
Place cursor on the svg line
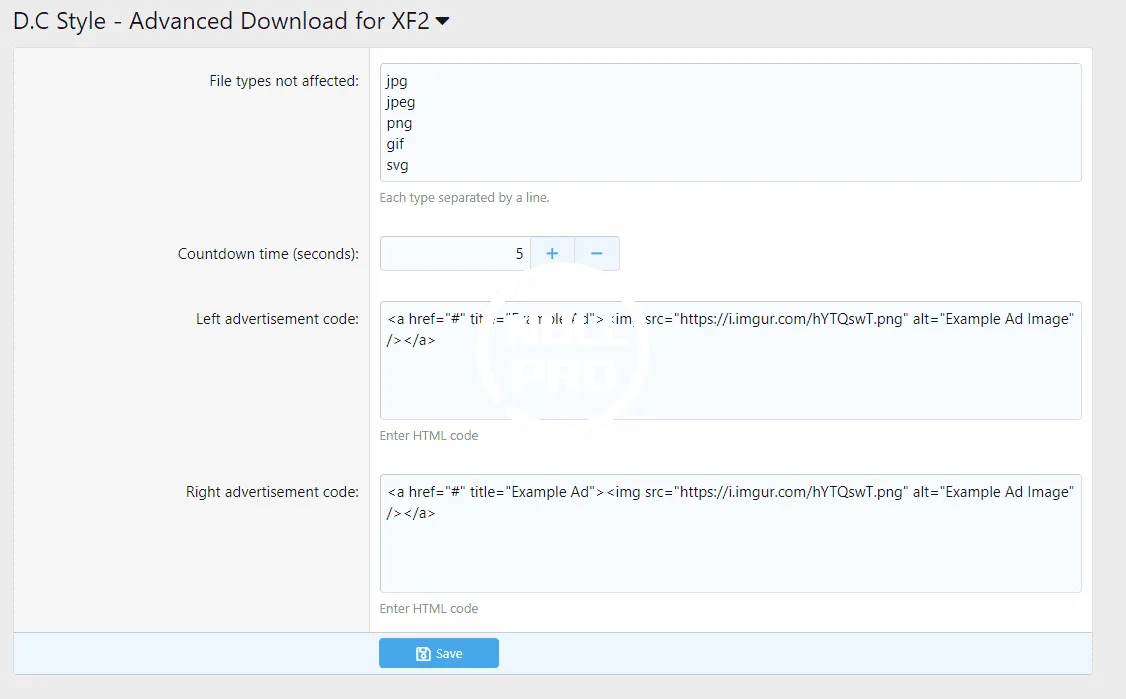397,165
